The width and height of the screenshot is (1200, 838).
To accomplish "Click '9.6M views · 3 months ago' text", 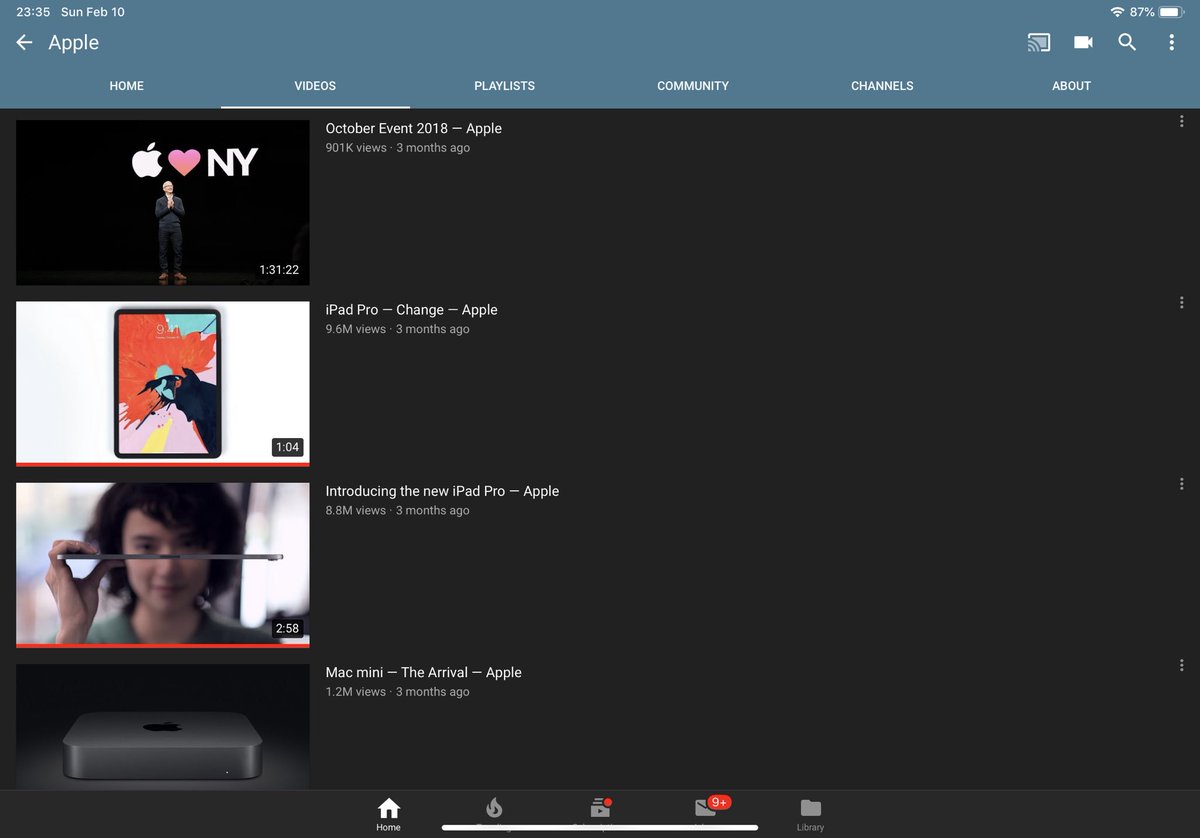I will (x=398, y=329).
